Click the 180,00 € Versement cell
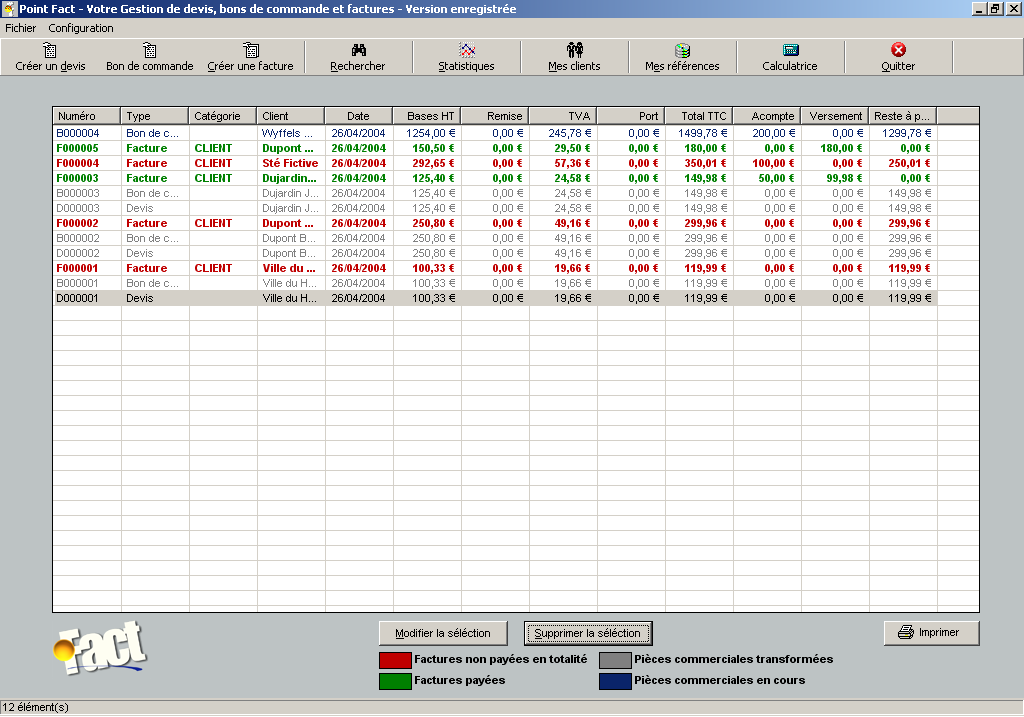The image size is (1024, 717). [x=834, y=148]
